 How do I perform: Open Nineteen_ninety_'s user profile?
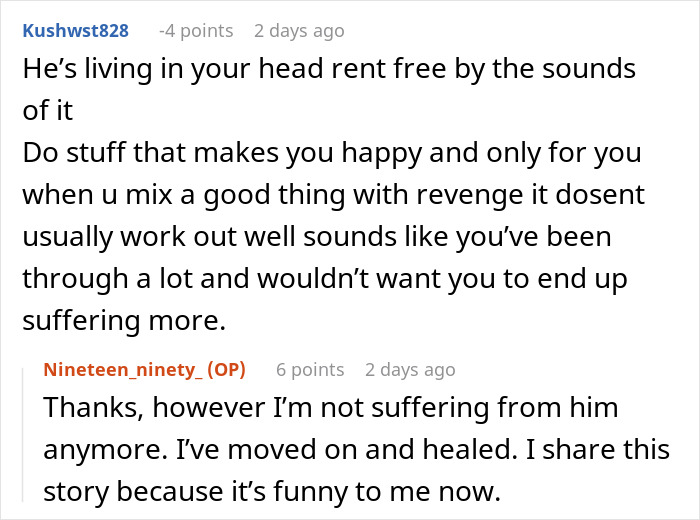click(x=123, y=370)
